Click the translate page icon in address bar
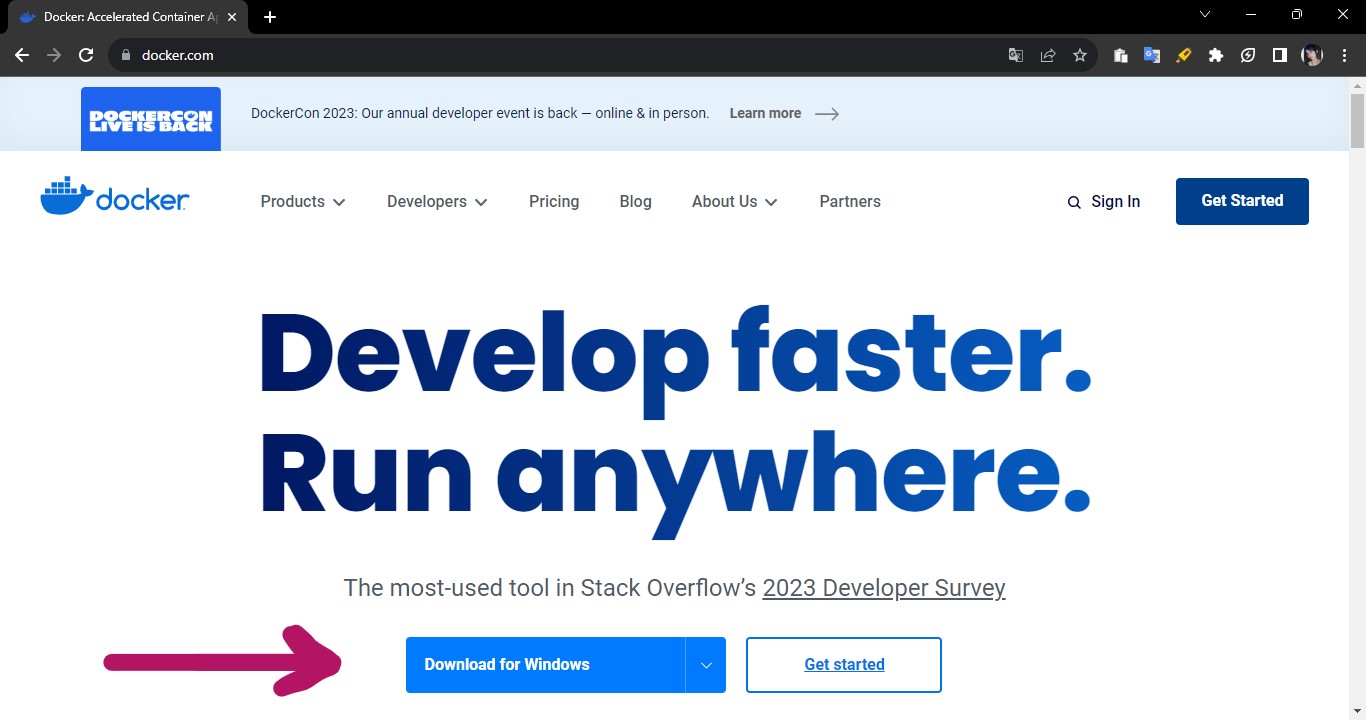The width and height of the screenshot is (1366, 720). (x=1016, y=55)
